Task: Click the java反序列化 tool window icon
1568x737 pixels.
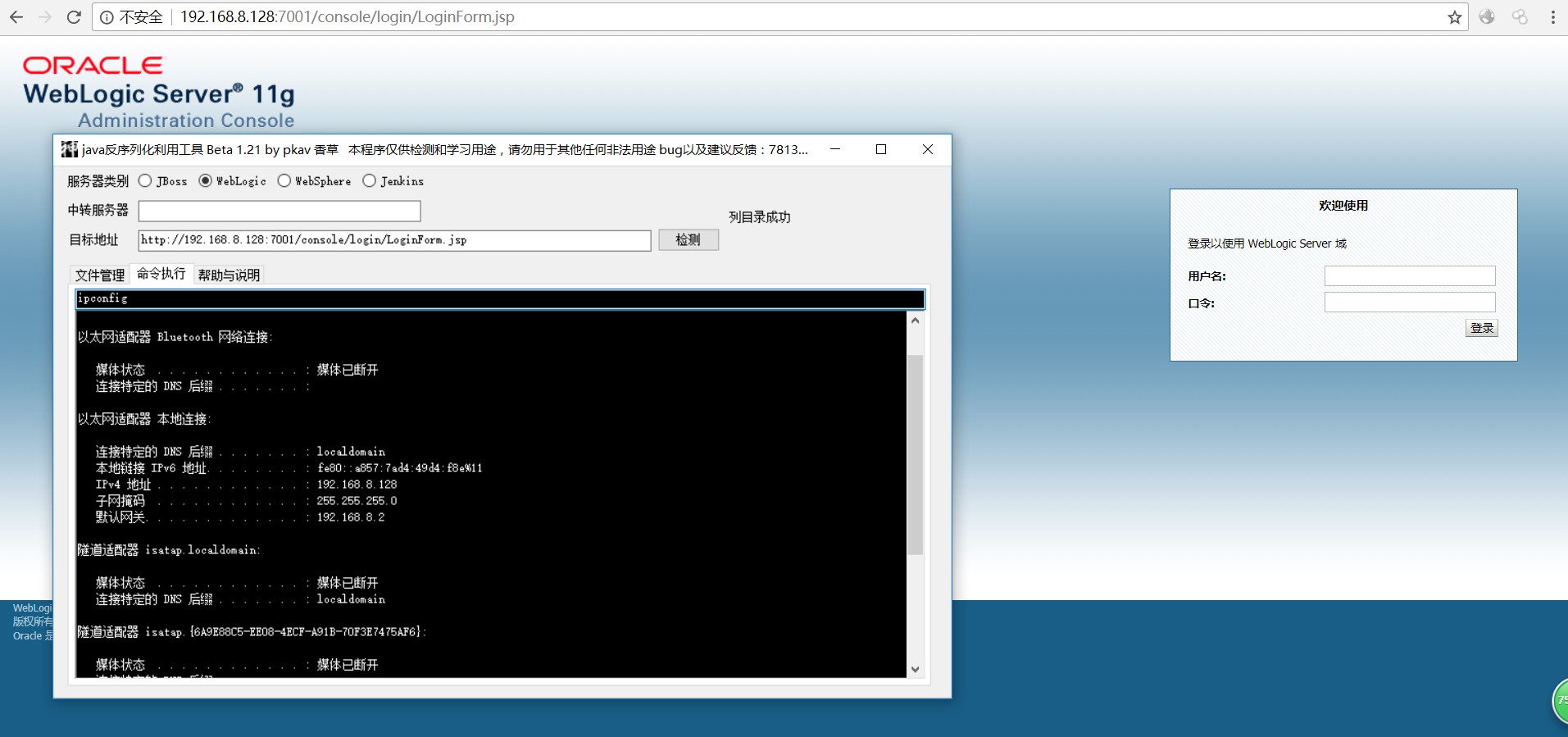Action: point(70,149)
